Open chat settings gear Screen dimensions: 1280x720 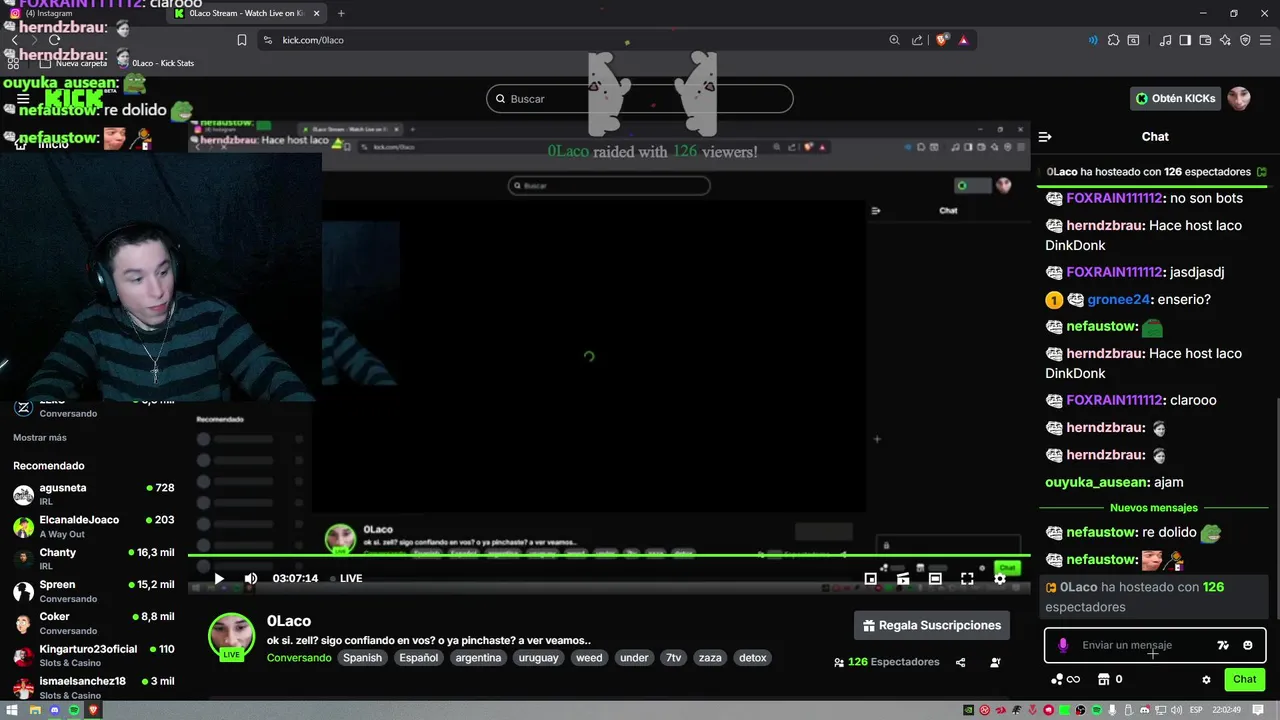click(x=1206, y=679)
